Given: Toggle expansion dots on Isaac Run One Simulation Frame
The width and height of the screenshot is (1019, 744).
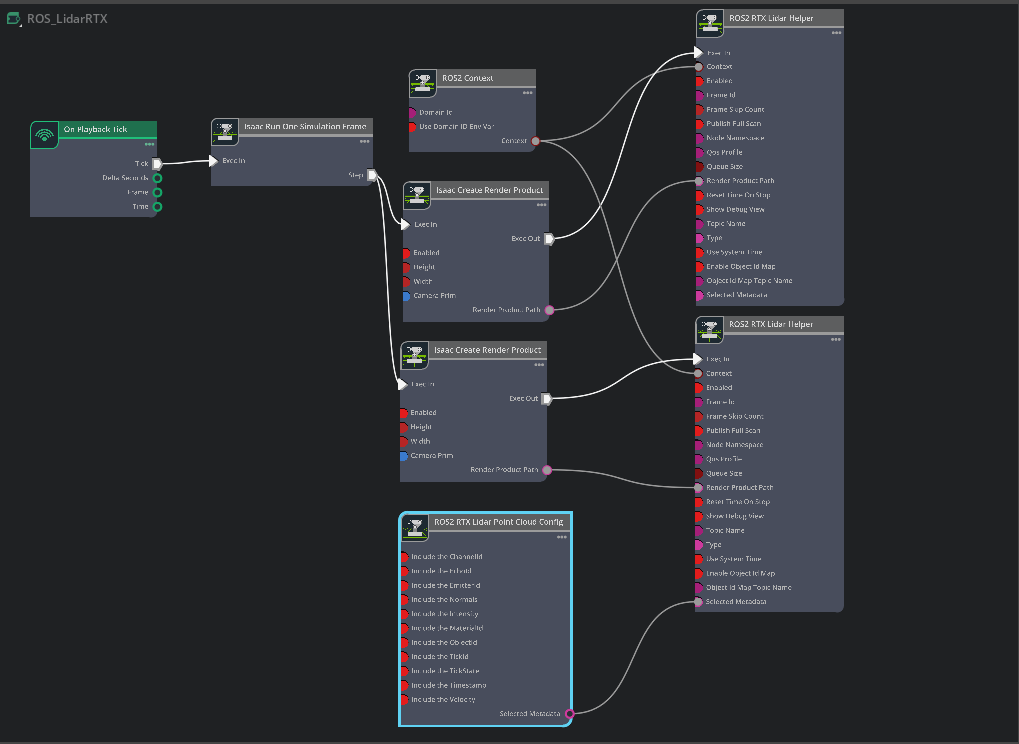Looking at the screenshot, I should pos(365,142).
